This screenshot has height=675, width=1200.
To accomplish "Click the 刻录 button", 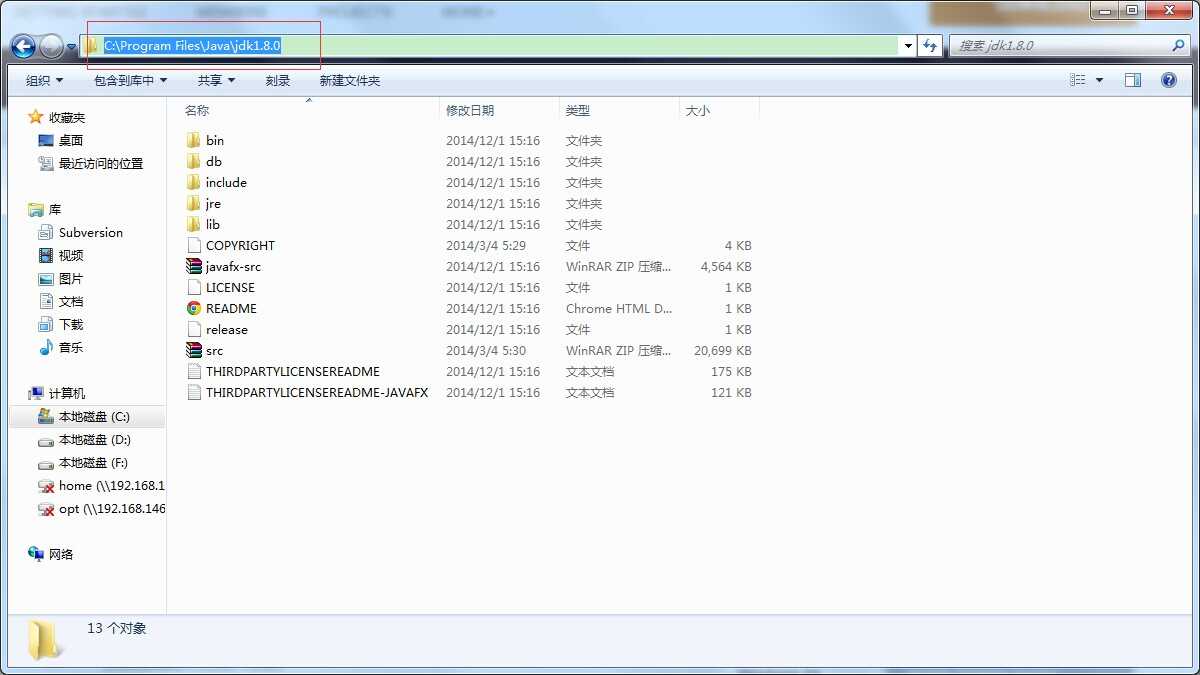I will [x=278, y=80].
